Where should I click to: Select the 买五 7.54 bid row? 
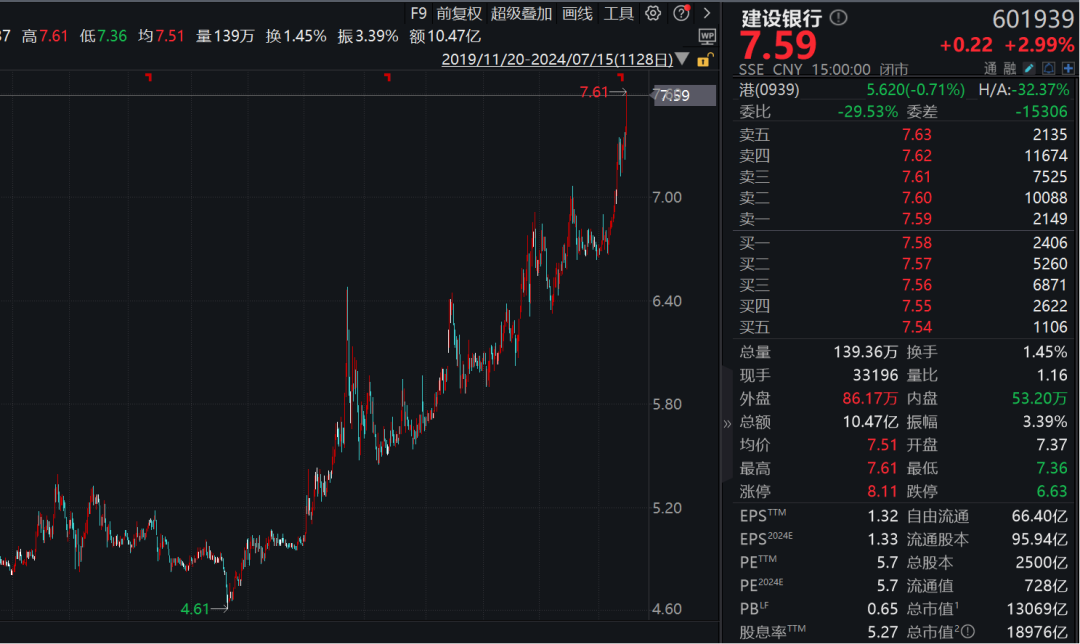pyautogui.click(x=903, y=327)
